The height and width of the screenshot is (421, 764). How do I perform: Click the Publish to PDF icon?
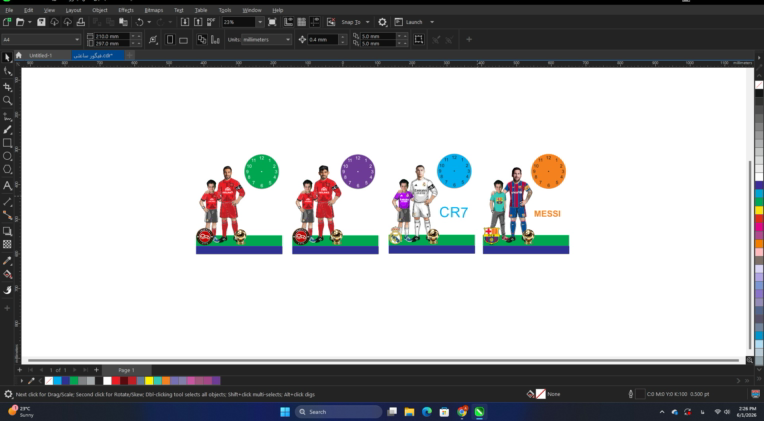click(211, 22)
